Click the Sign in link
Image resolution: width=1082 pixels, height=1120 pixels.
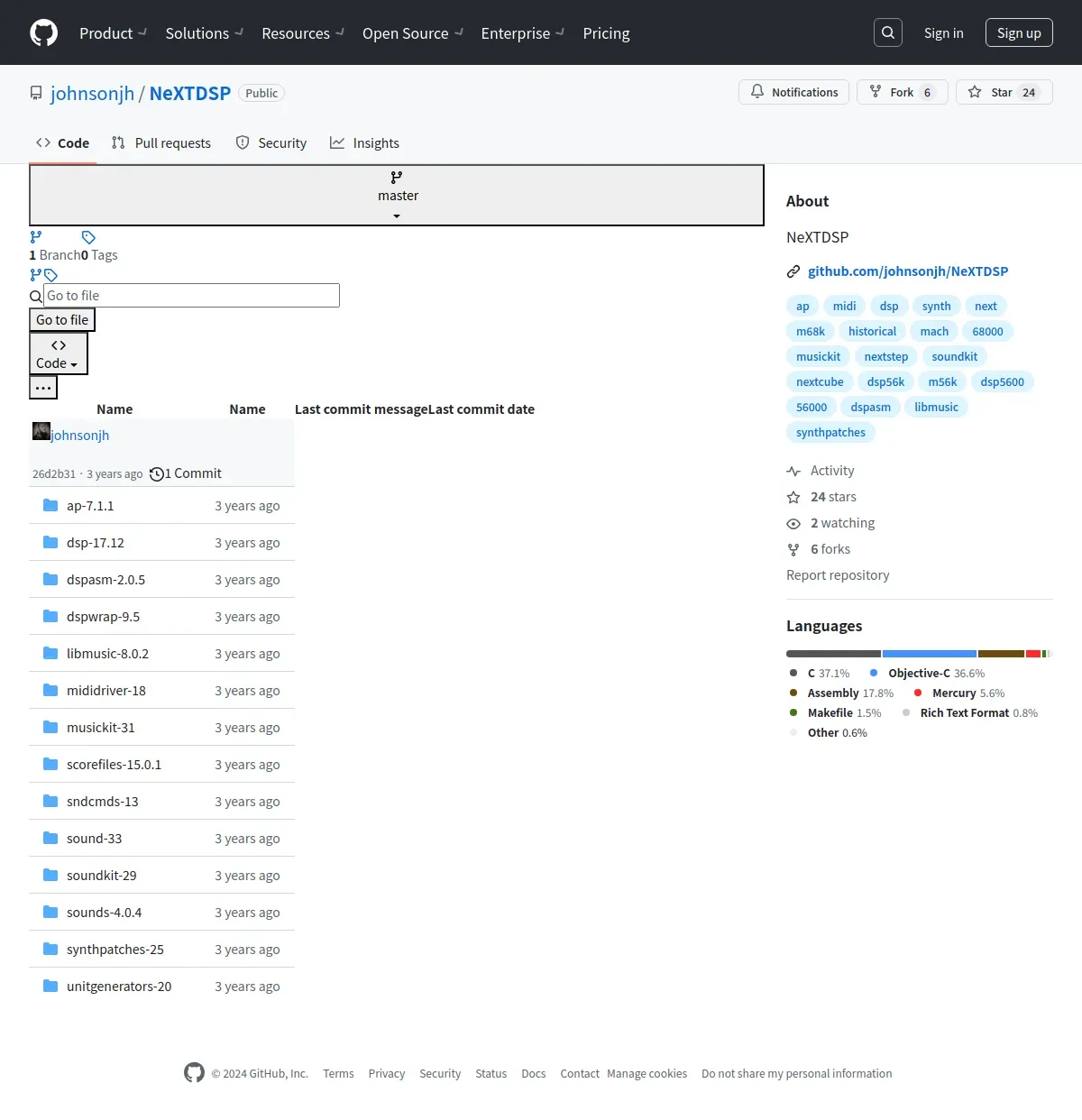point(943,32)
